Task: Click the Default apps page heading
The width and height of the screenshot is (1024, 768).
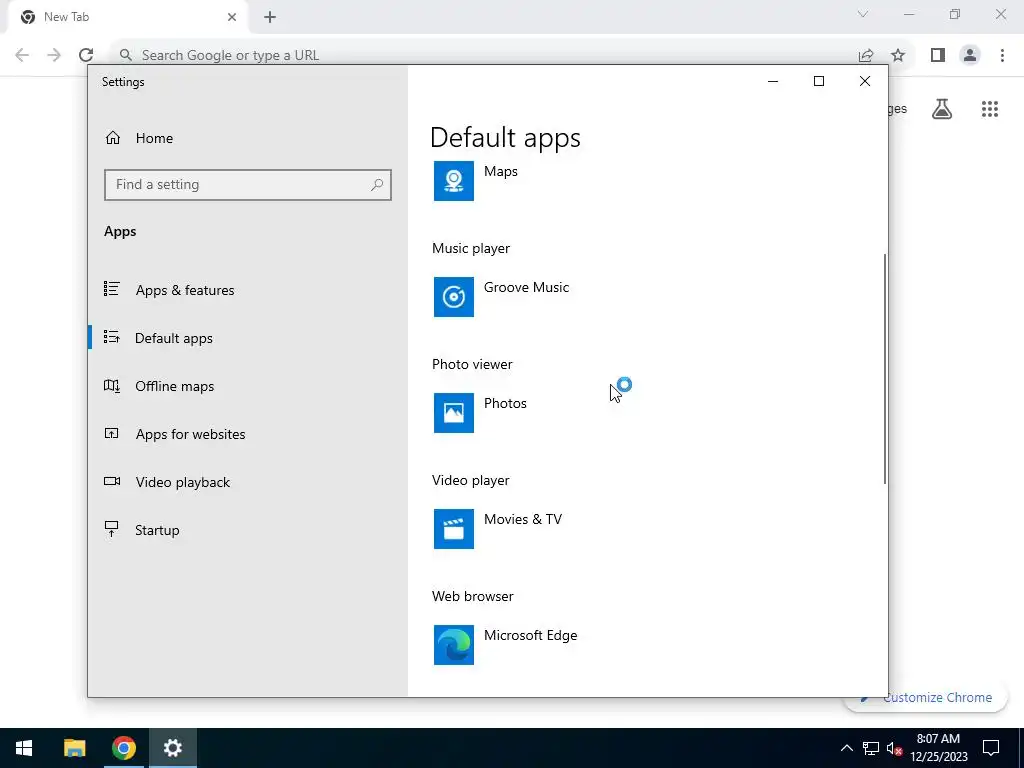Action: point(505,138)
